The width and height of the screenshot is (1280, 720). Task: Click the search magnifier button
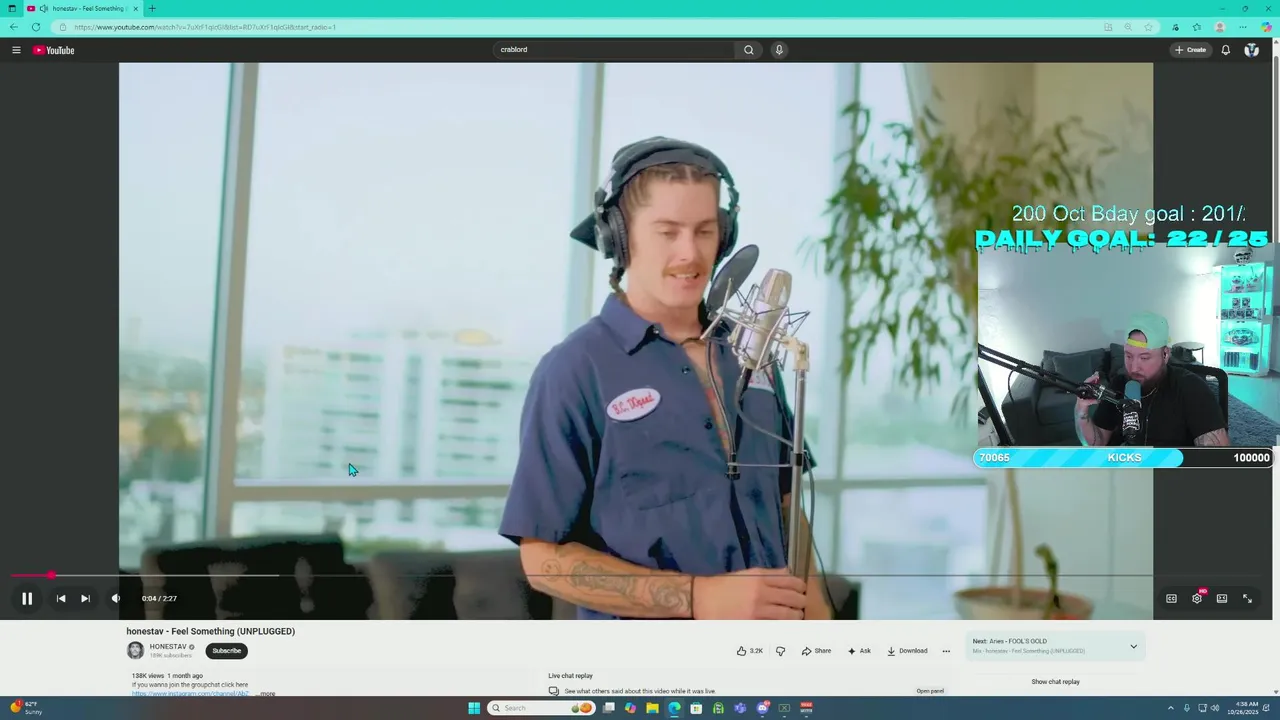point(748,50)
